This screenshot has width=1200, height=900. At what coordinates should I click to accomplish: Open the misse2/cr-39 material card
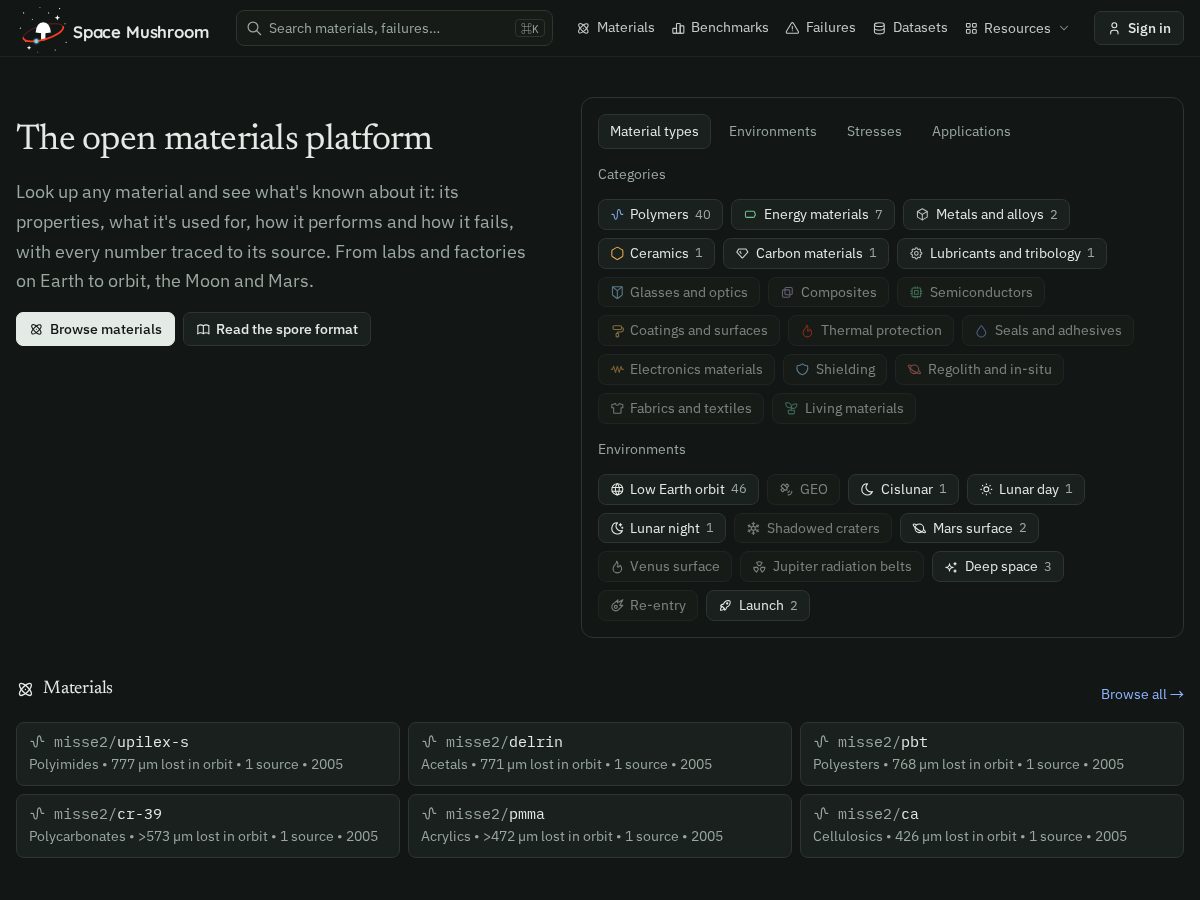pos(208,826)
